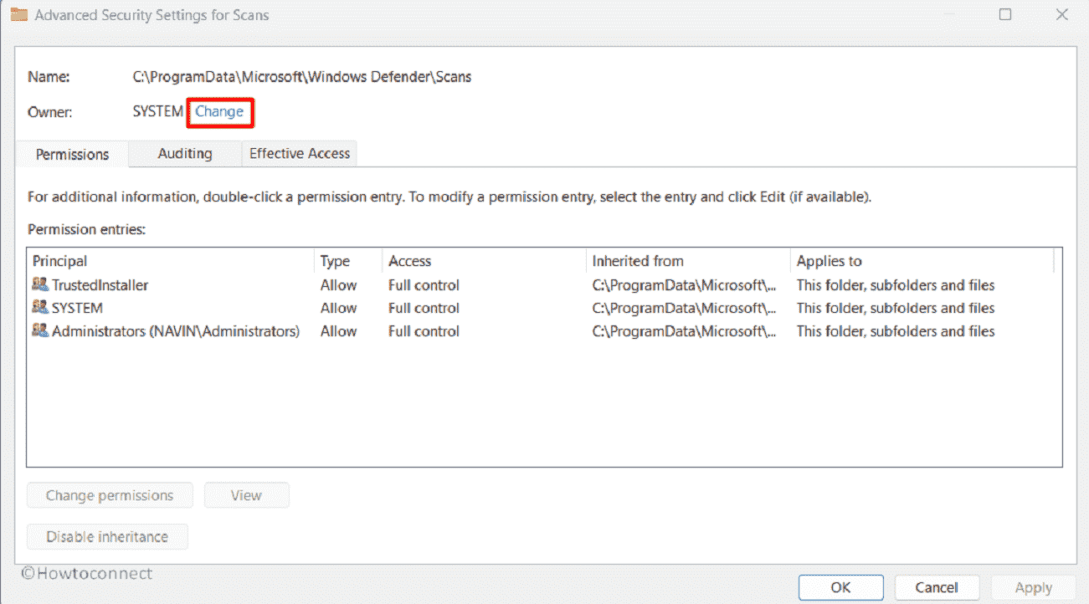Open the Auditing tab
Viewport: 1089px width, 604px height.
185,153
